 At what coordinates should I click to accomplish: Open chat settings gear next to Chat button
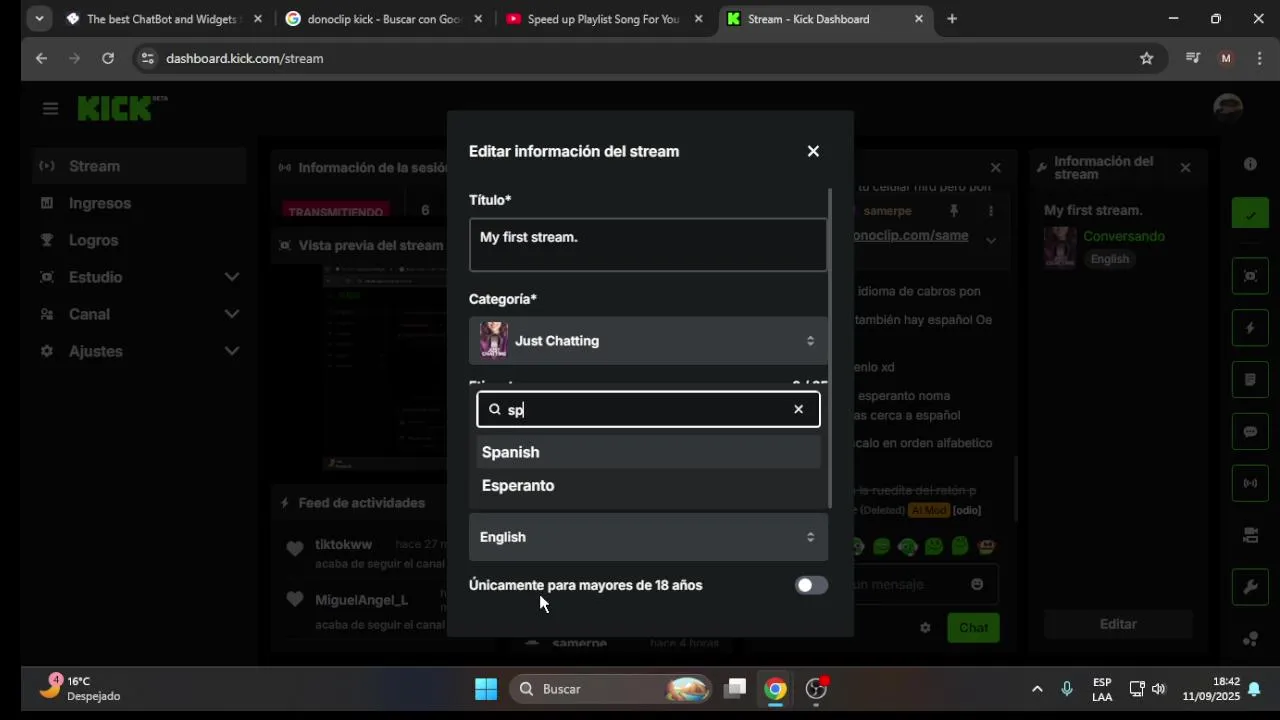tap(925, 628)
